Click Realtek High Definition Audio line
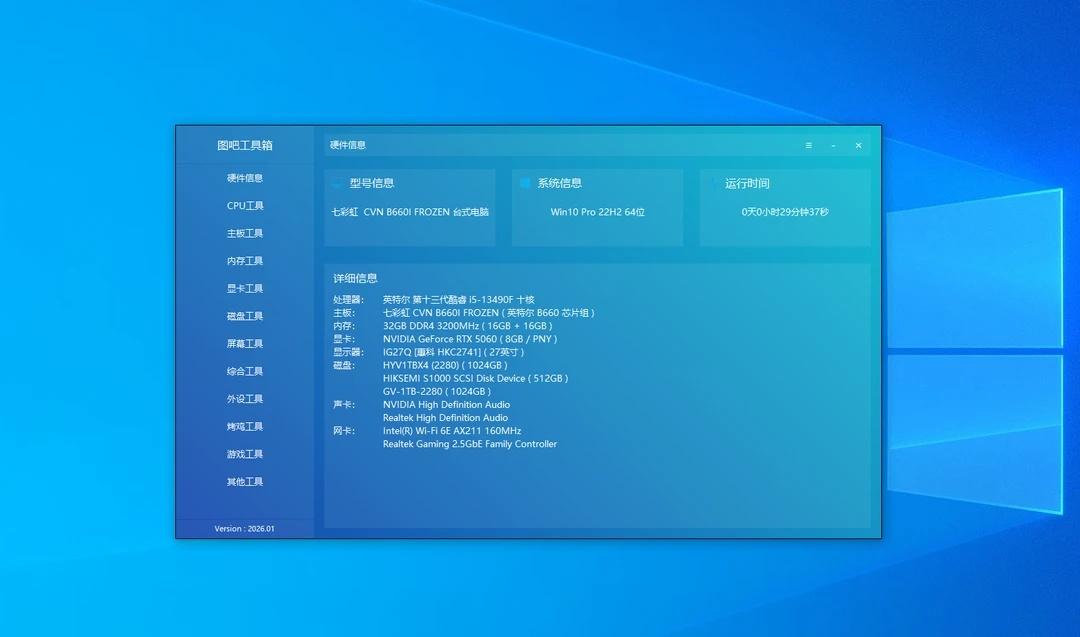Screen dimensions: 1080x637 [446, 417]
